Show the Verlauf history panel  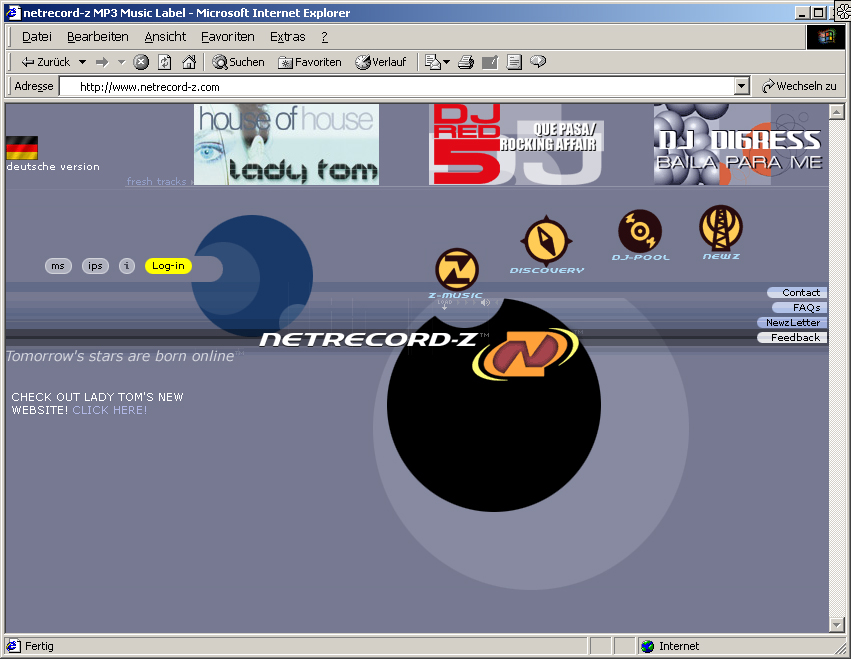click(381, 62)
